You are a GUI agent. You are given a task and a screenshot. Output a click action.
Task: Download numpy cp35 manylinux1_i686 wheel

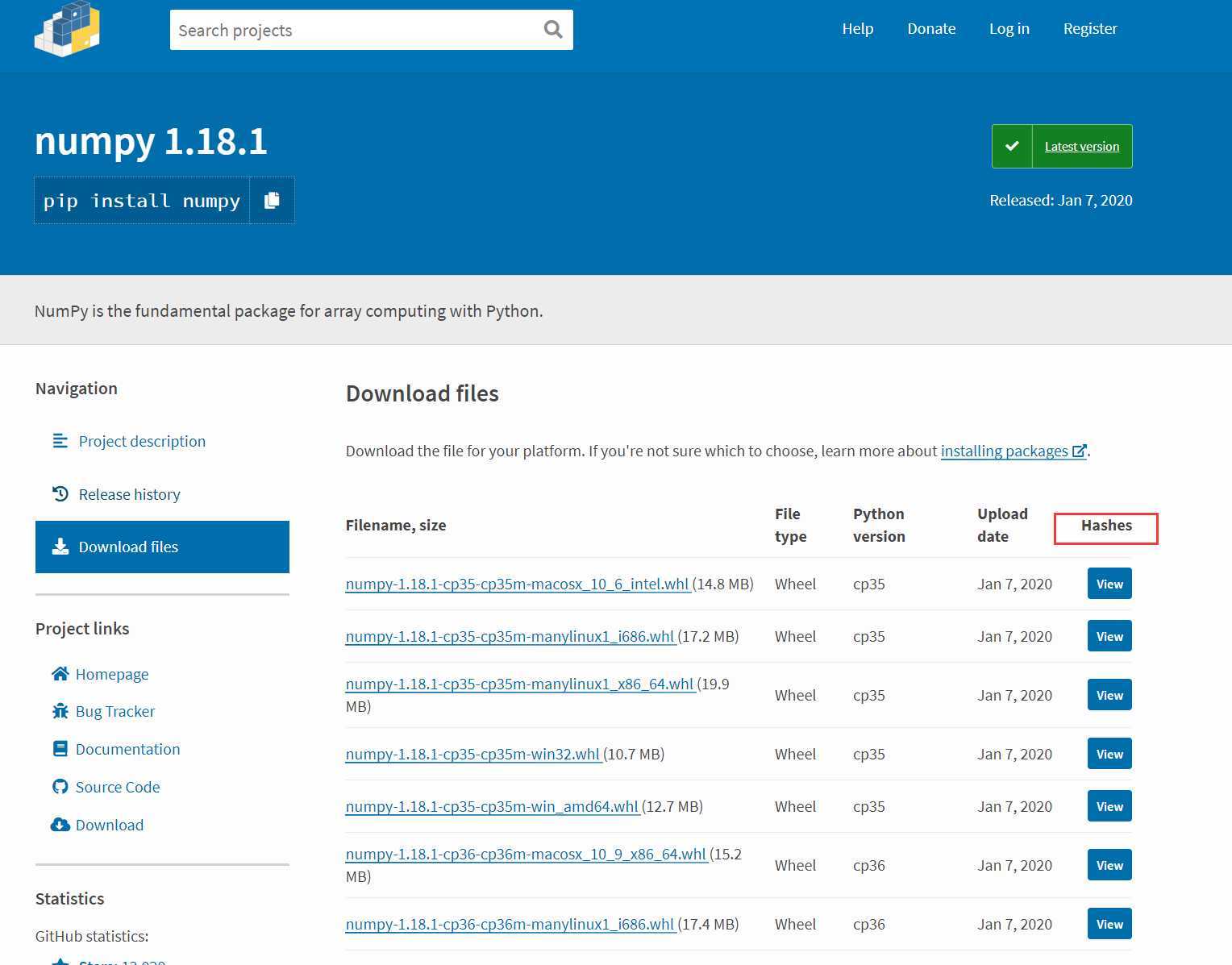[x=510, y=636]
